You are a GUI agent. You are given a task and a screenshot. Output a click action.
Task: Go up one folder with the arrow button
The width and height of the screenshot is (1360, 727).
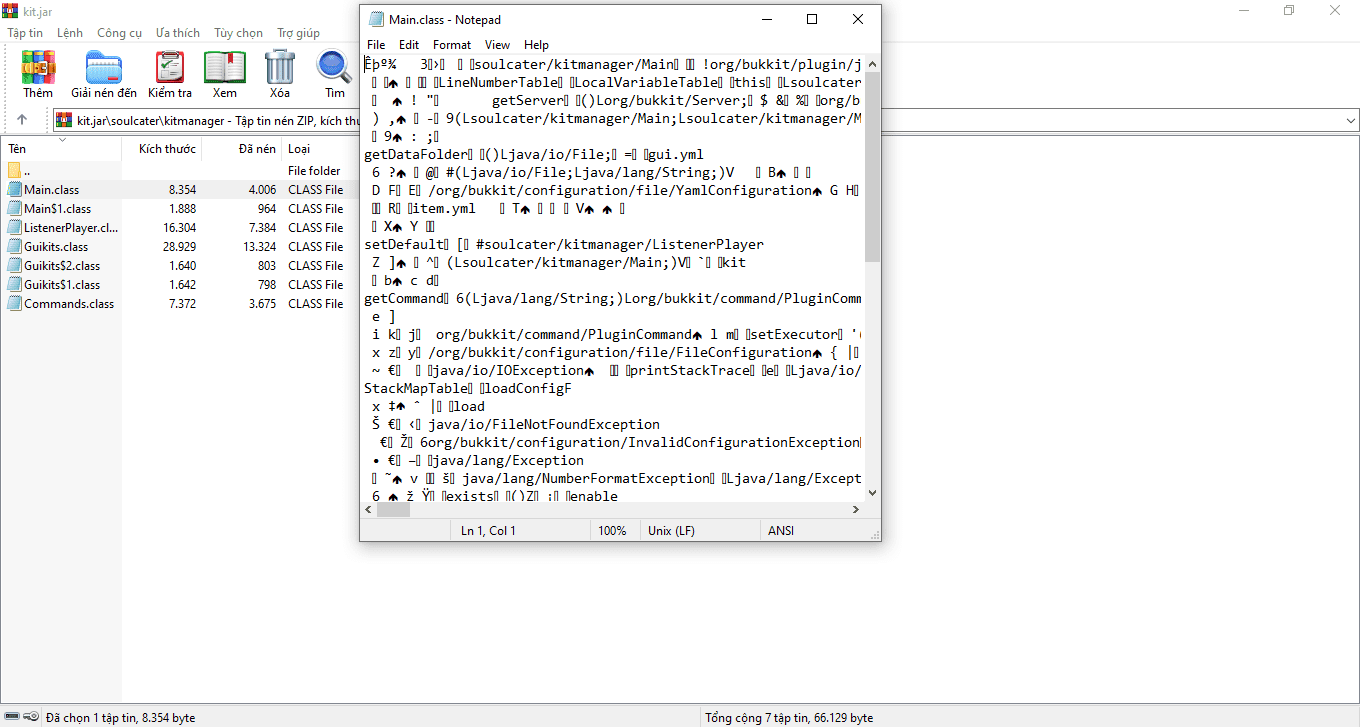pyautogui.click(x=22, y=120)
